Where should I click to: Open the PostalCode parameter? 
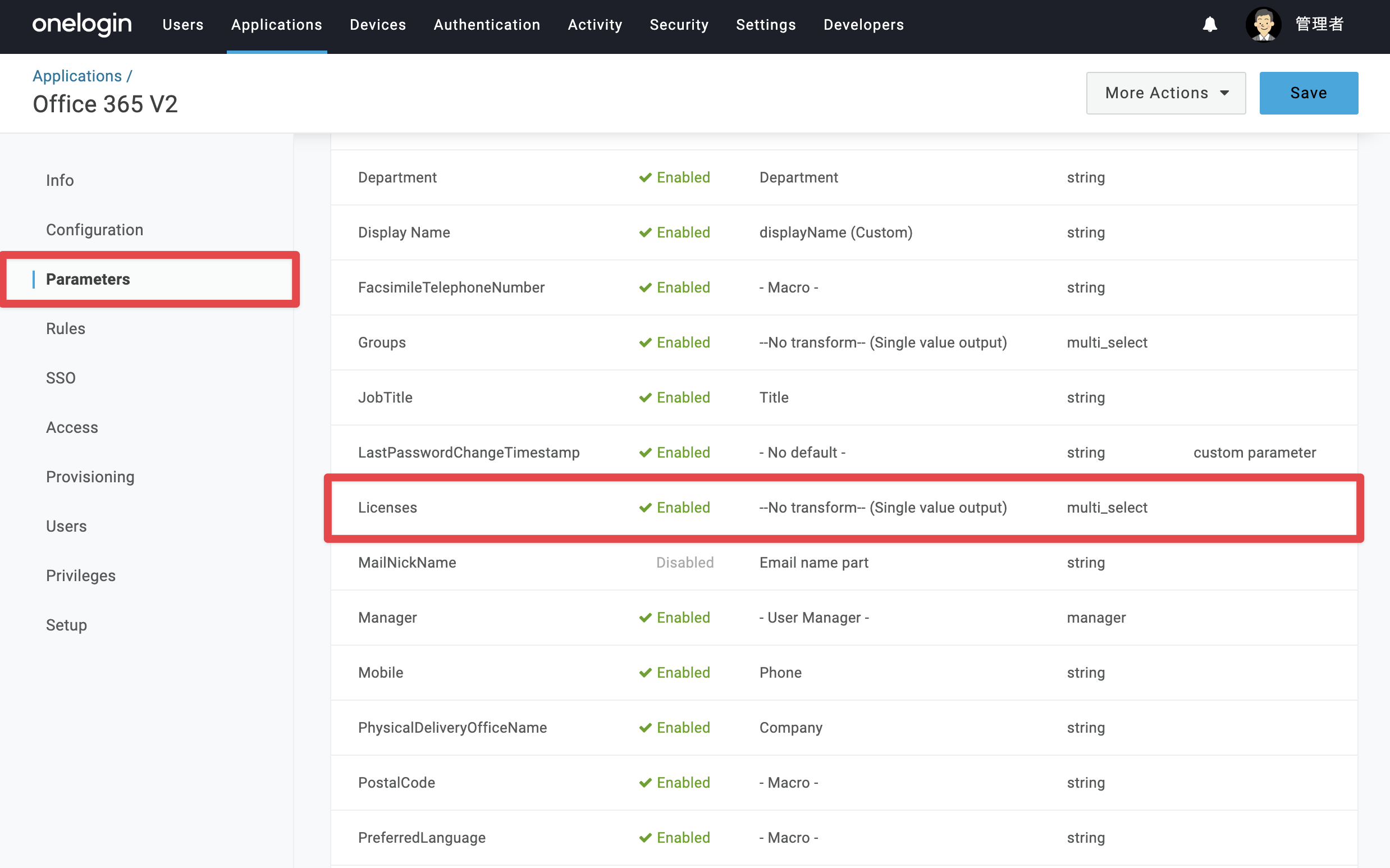point(844,784)
